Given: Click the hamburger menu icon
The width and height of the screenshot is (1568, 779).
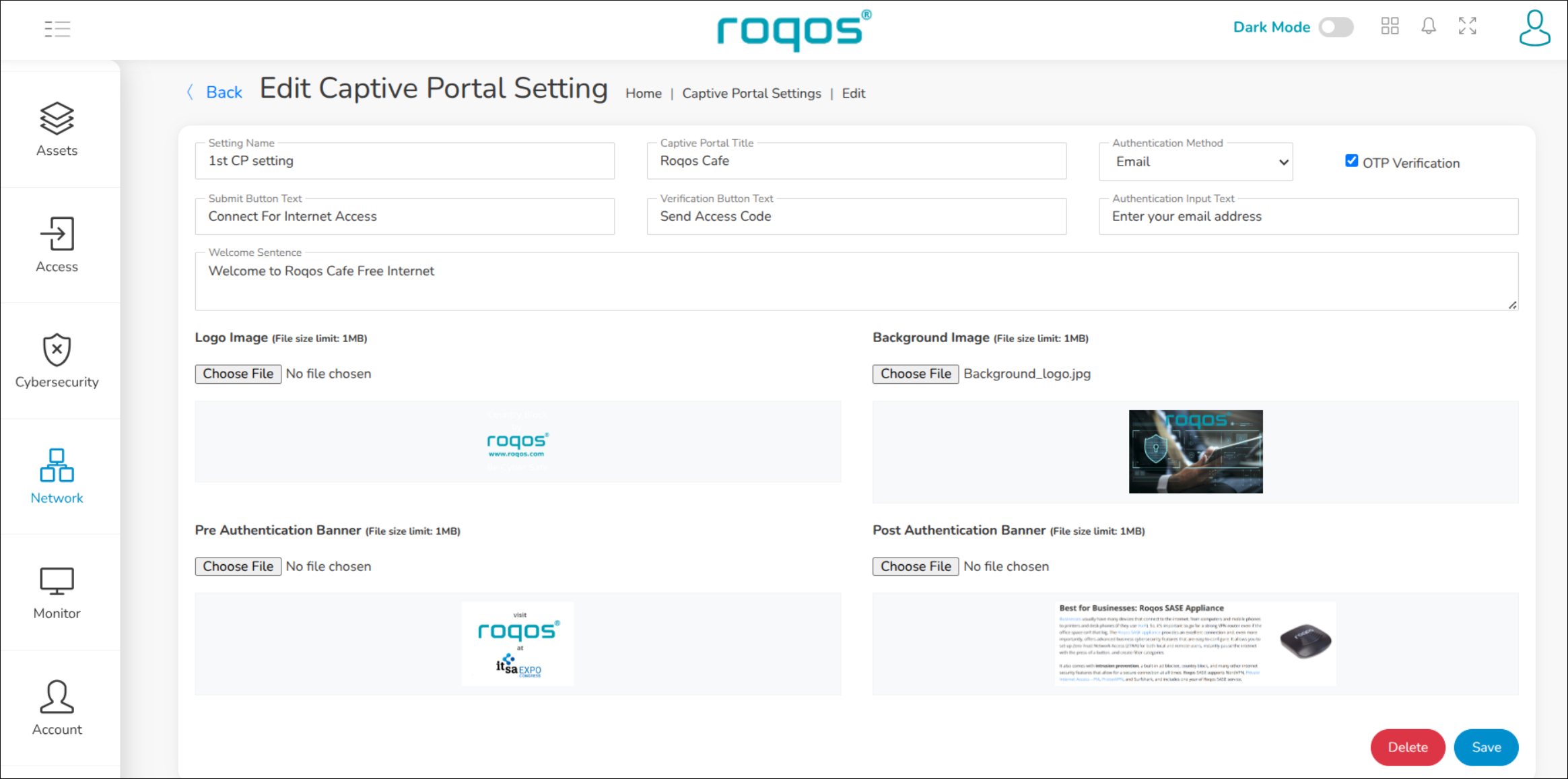Looking at the screenshot, I should click(x=57, y=28).
